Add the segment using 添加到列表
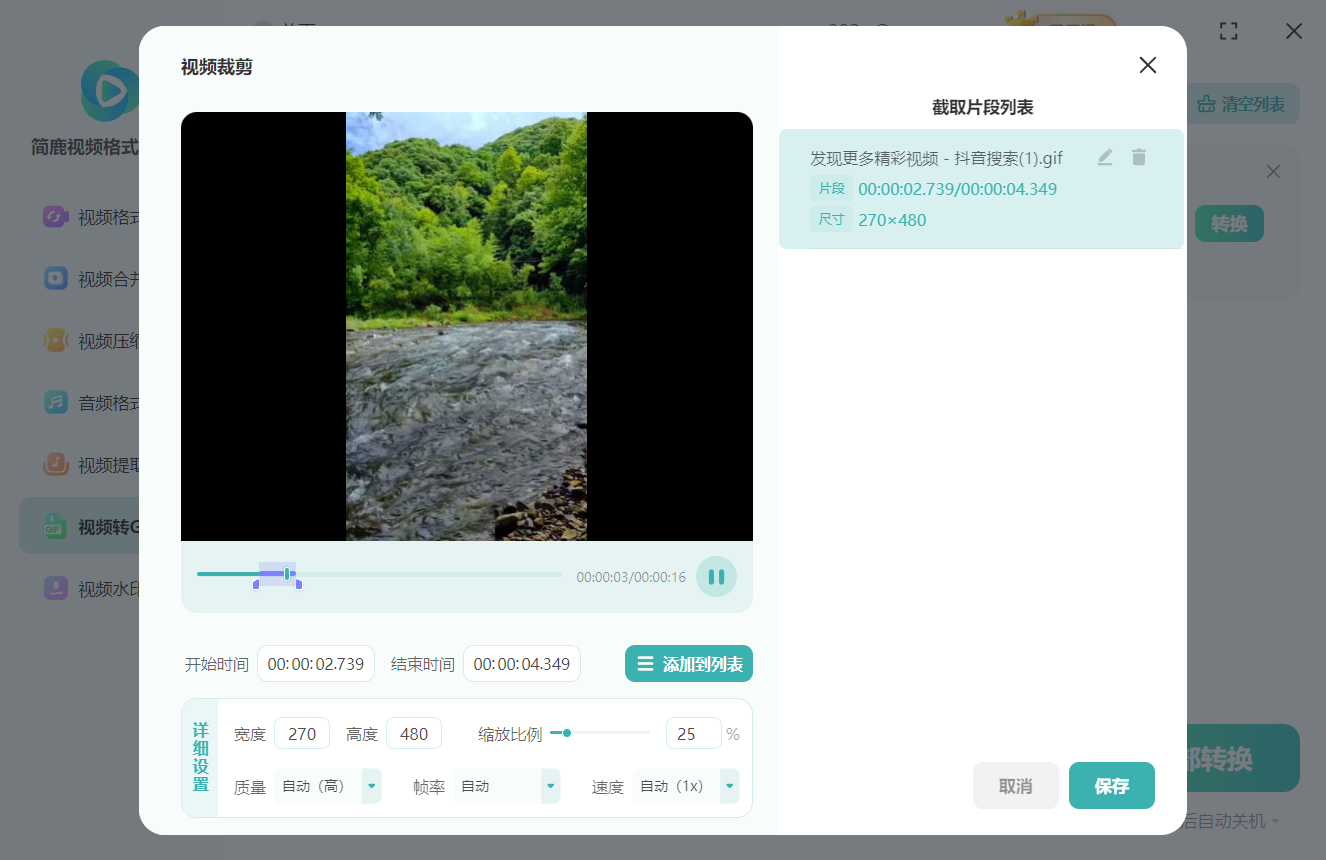 point(689,663)
